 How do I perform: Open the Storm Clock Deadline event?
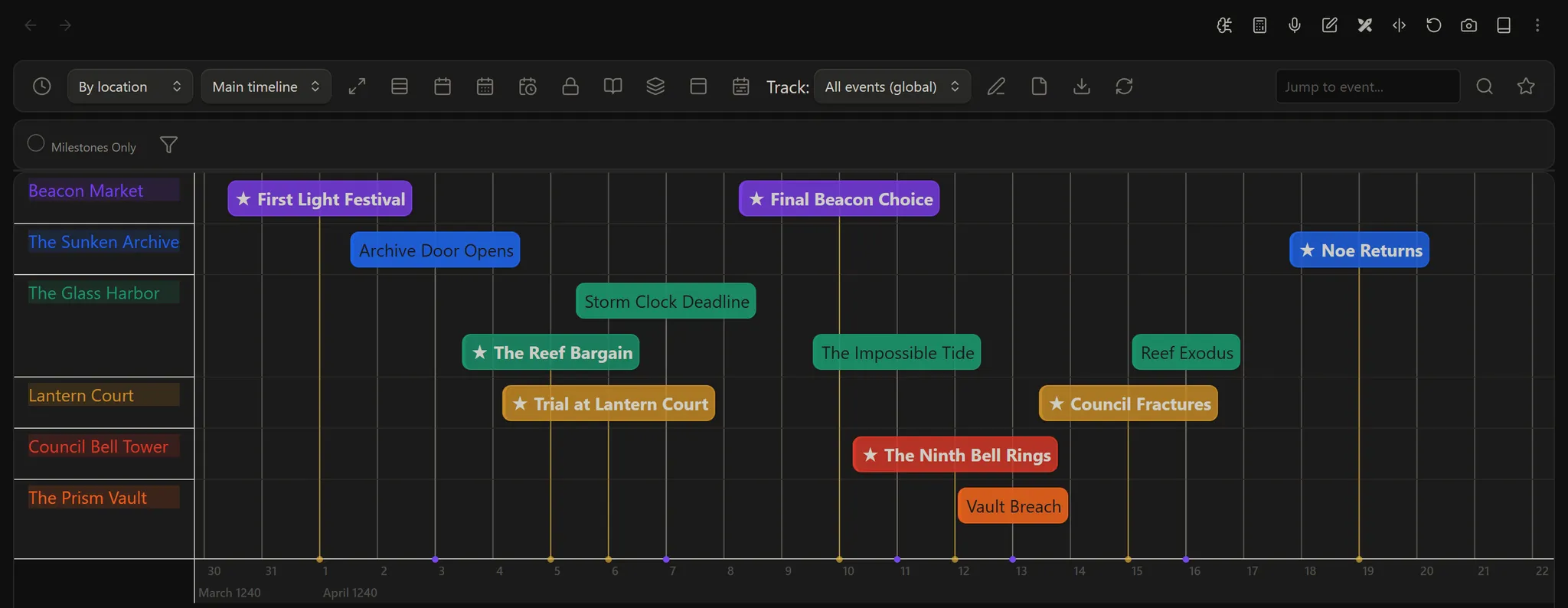pyautogui.click(x=666, y=301)
